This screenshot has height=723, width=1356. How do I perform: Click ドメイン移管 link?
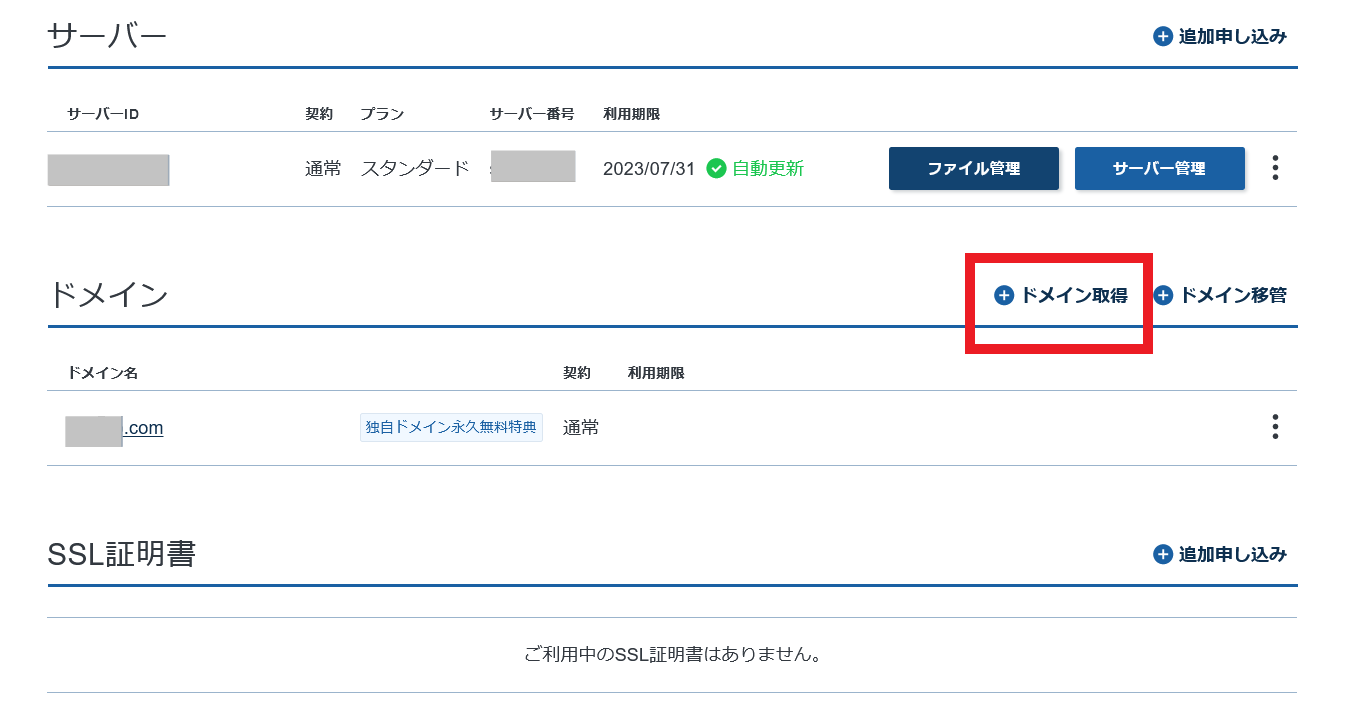pos(1221,295)
